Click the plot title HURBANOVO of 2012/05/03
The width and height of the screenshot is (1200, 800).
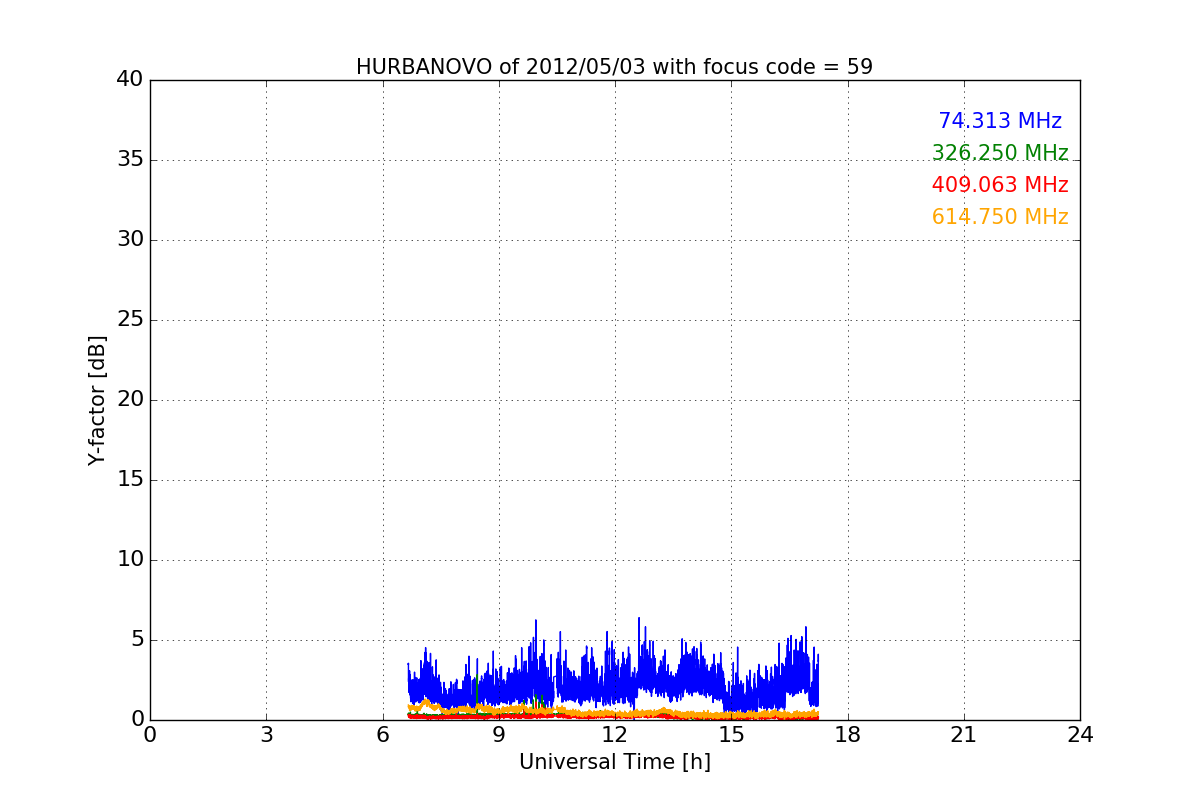(x=614, y=67)
